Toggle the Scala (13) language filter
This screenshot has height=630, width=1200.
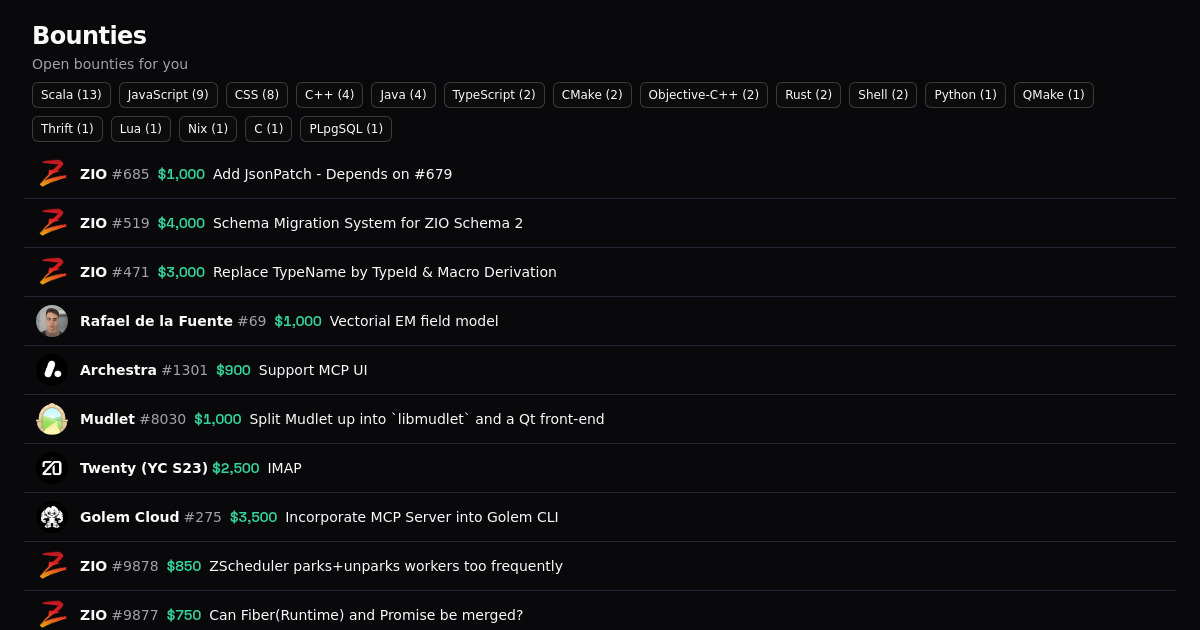71,95
